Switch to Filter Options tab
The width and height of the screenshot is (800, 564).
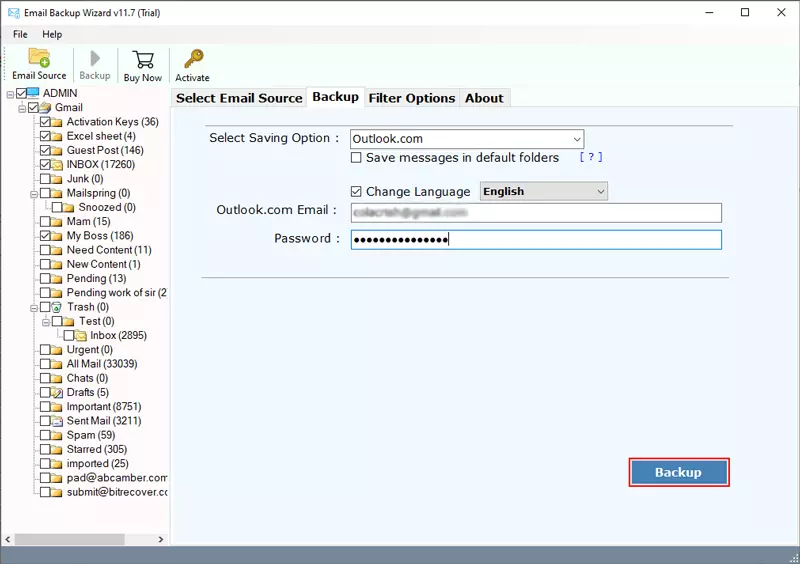pos(412,98)
